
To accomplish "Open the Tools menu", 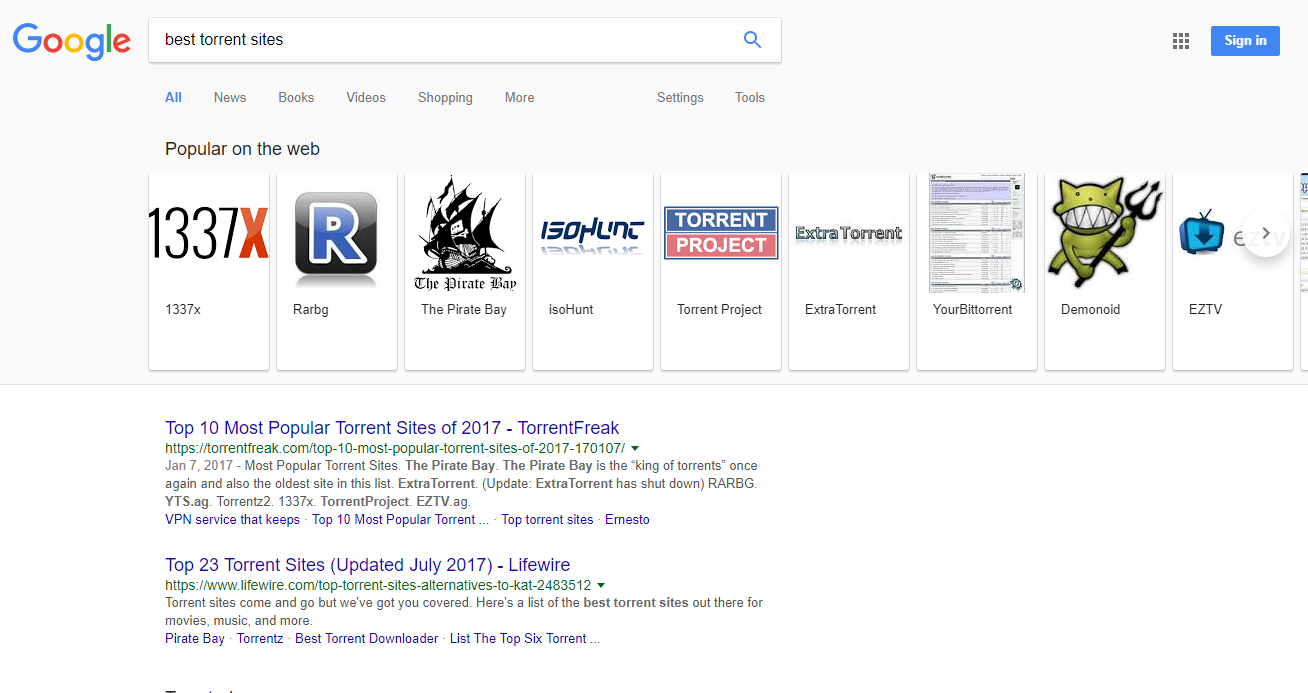I will click(x=749, y=98).
